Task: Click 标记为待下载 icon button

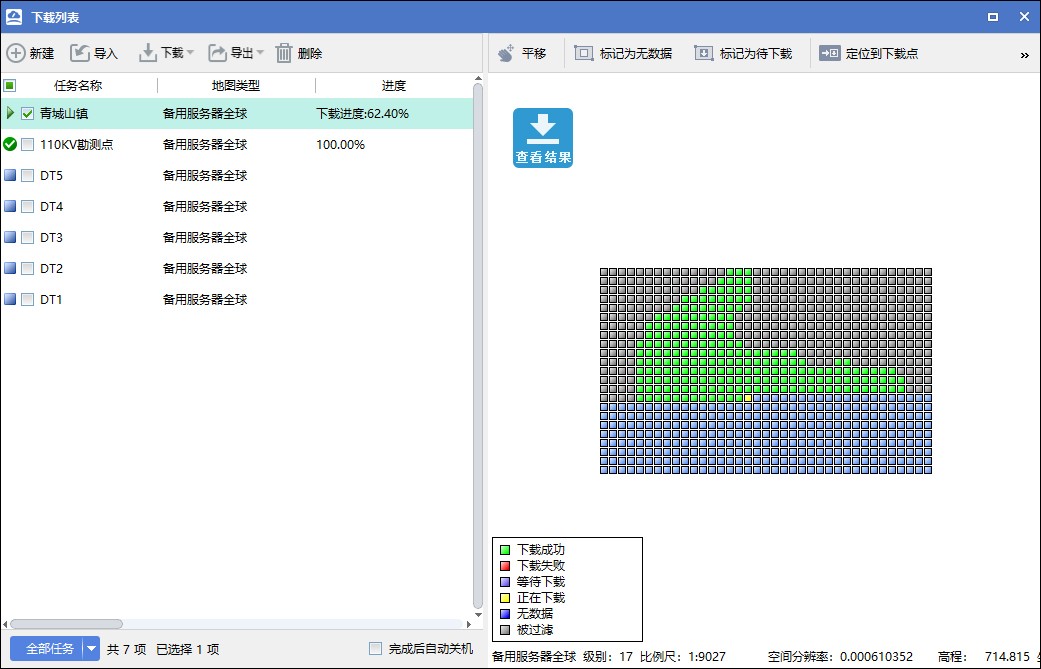Action: 704,53
